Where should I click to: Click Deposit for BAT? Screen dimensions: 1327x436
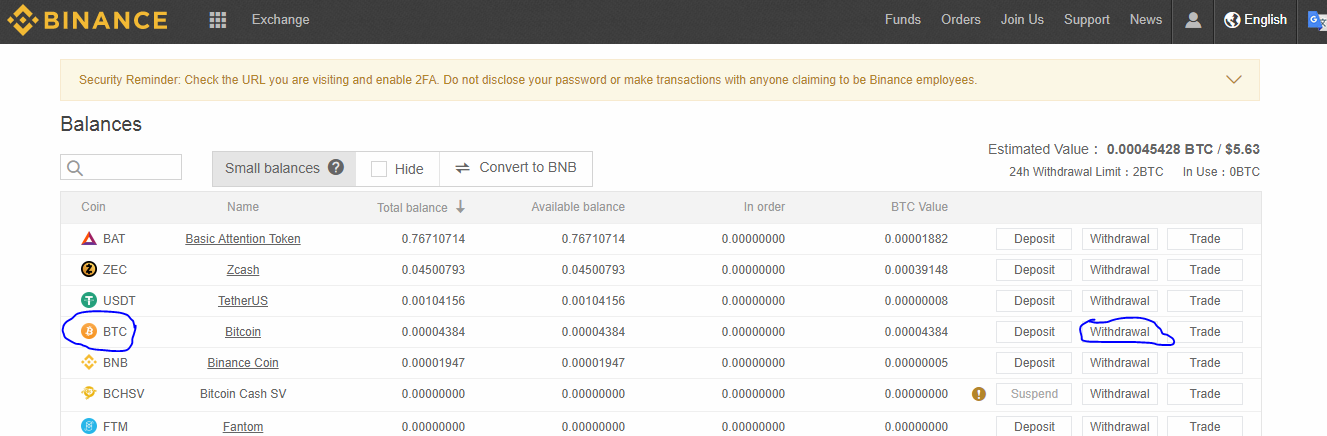click(x=1034, y=239)
